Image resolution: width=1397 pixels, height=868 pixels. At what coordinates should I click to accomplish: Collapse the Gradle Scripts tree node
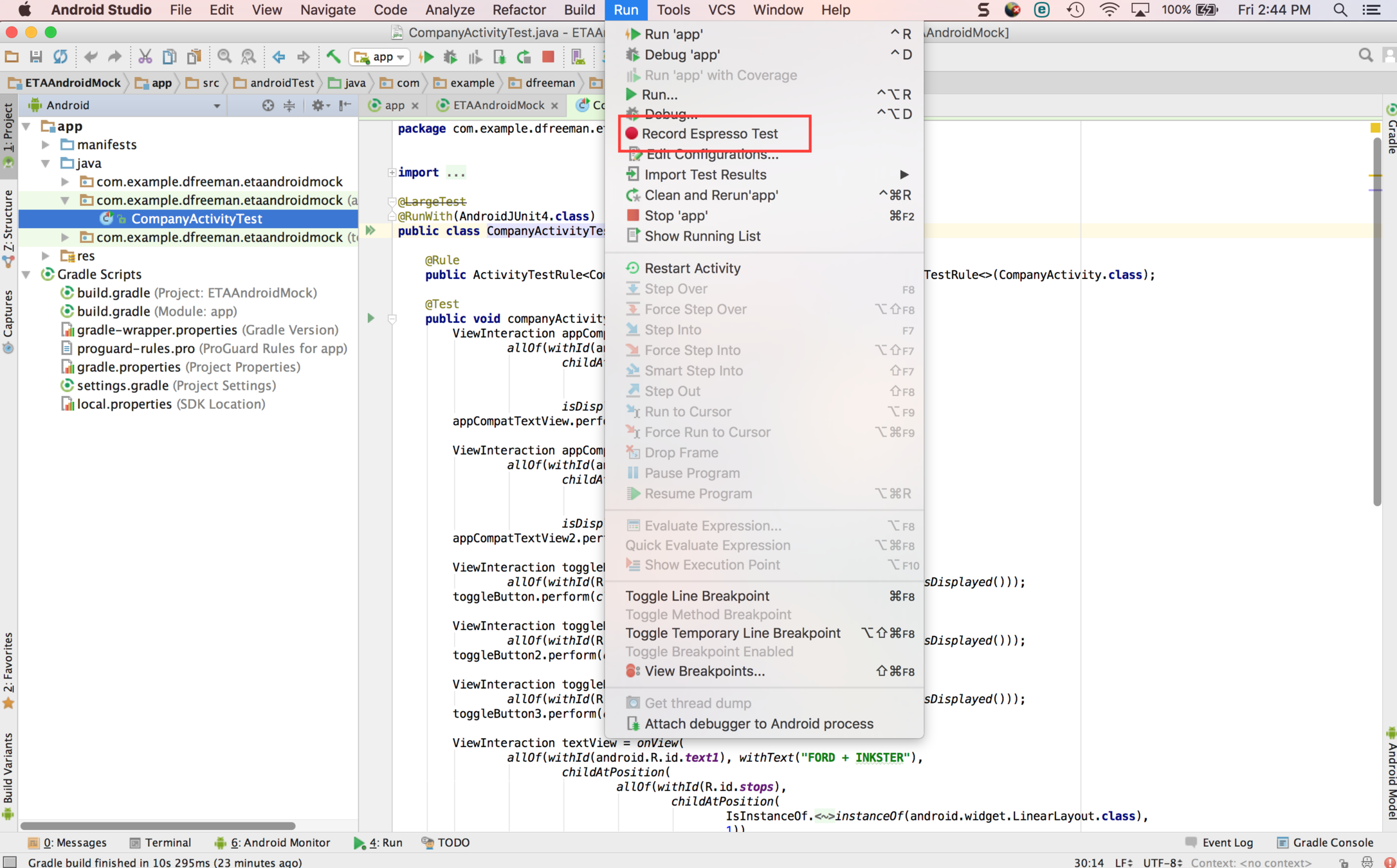click(x=27, y=275)
